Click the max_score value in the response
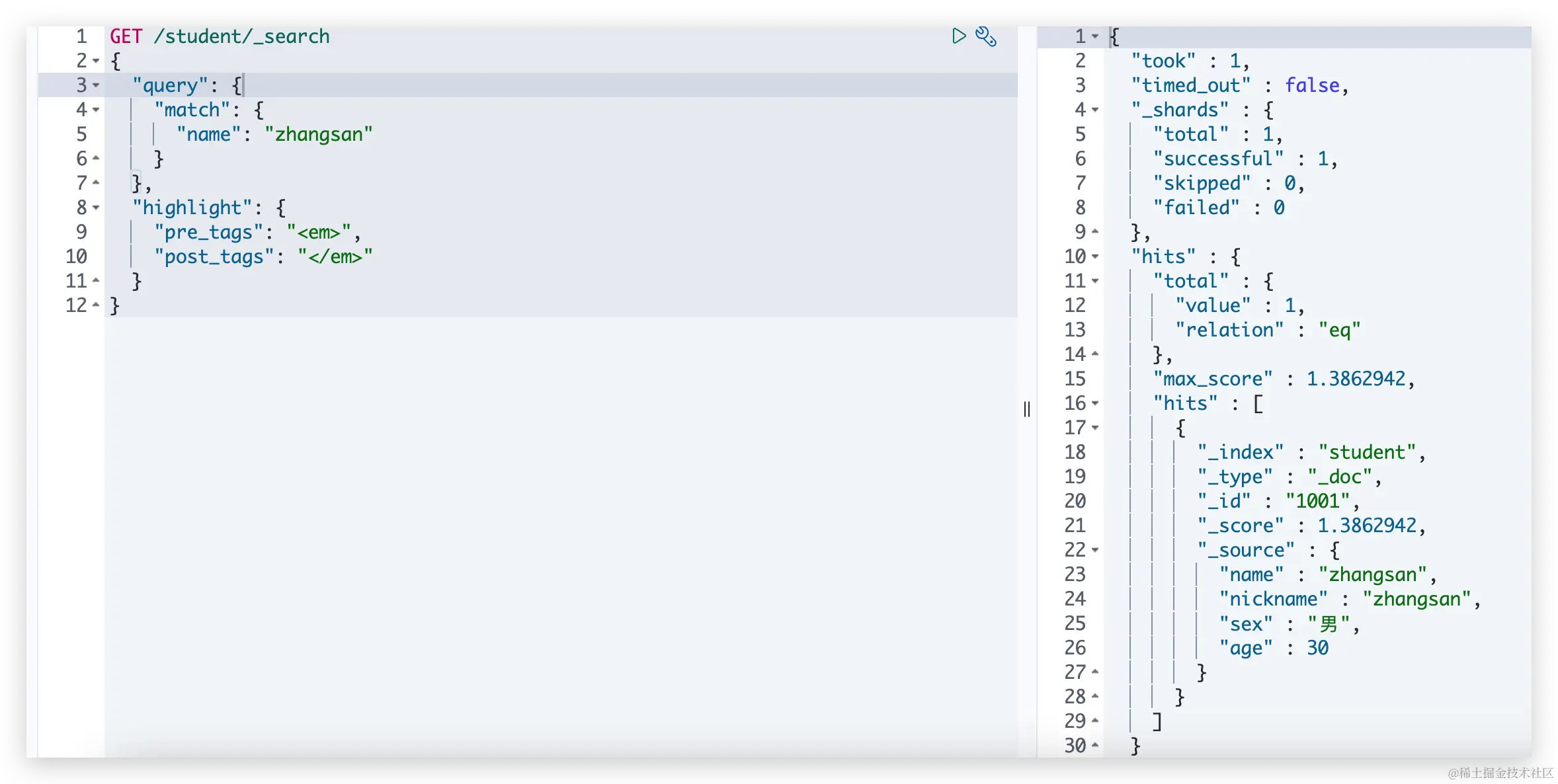1558x784 pixels. coord(1356,379)
